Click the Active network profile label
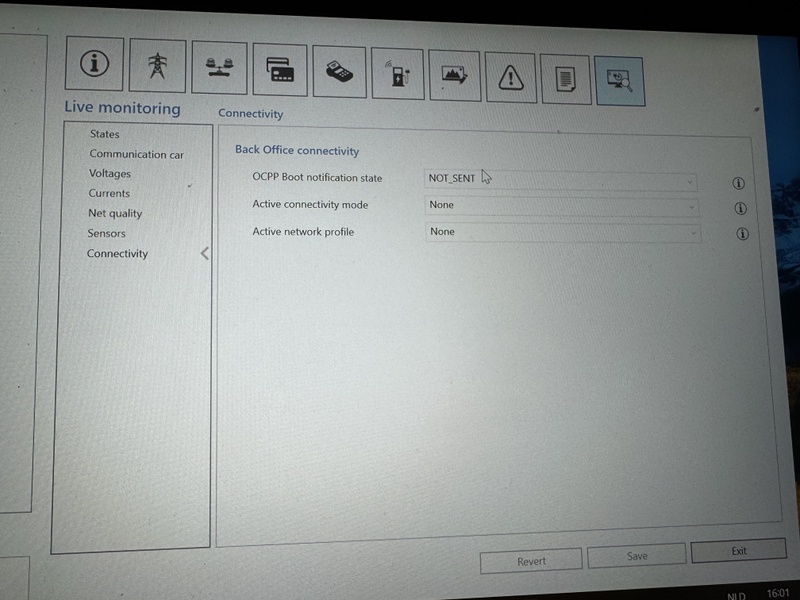The width and height of the screenshot is (800, 600). pos(303,232)
